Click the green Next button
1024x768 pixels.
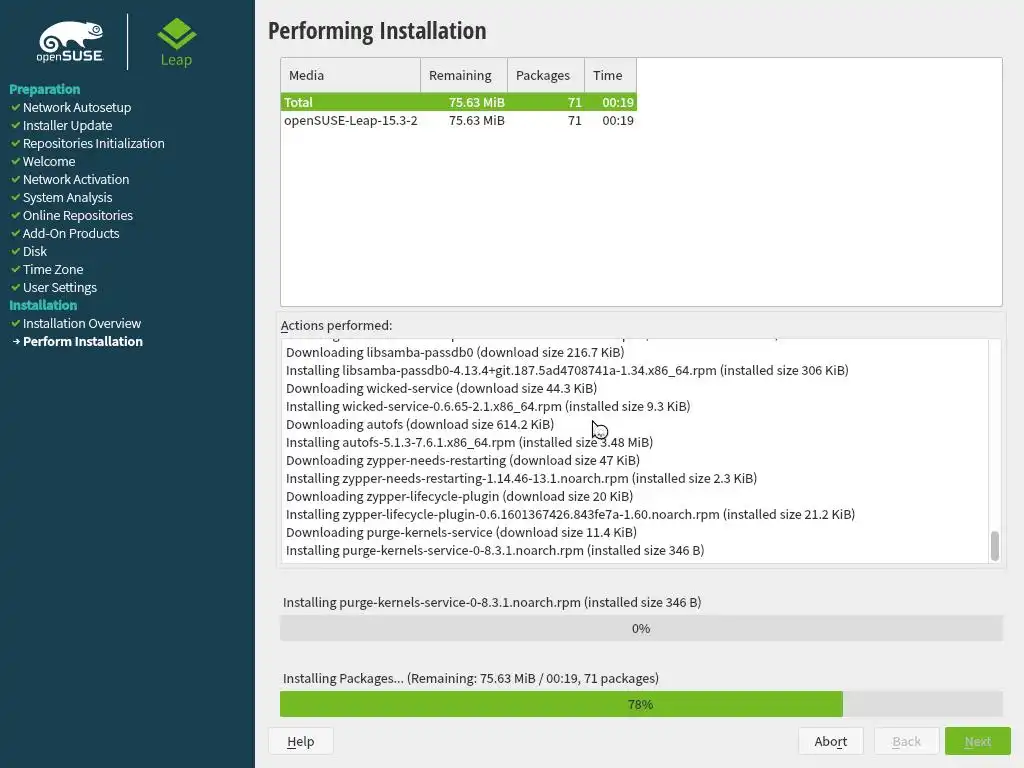tap(978, 741)
